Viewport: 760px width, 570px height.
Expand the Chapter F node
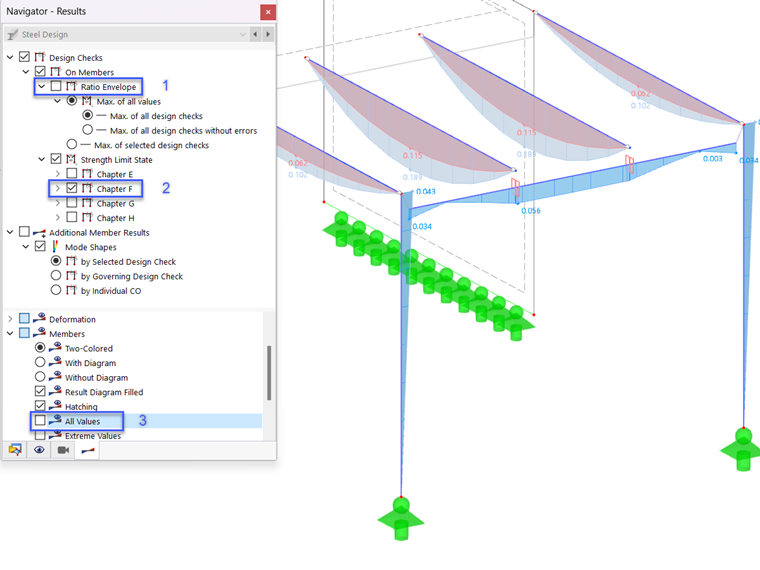57,188
